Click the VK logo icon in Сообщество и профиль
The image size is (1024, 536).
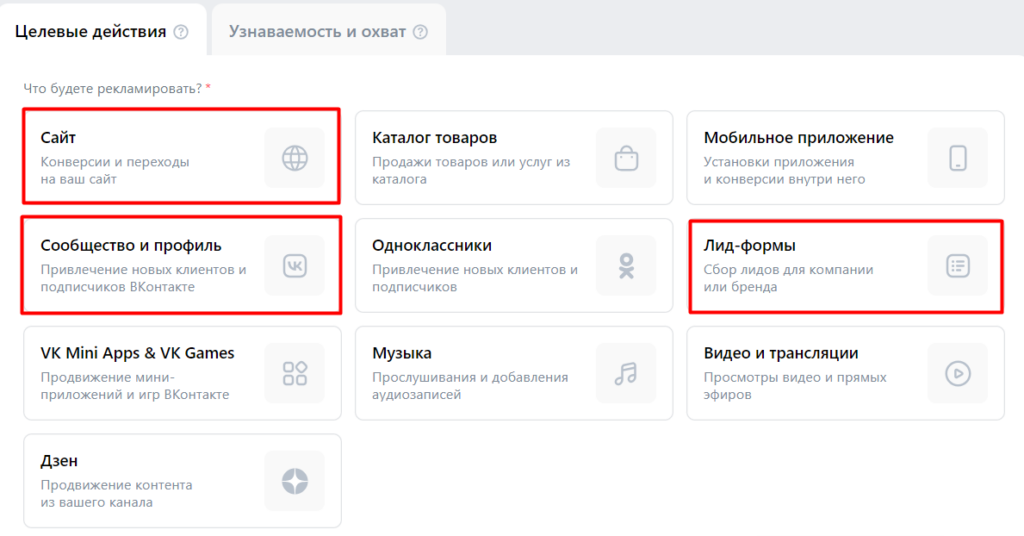pos(295,266)
